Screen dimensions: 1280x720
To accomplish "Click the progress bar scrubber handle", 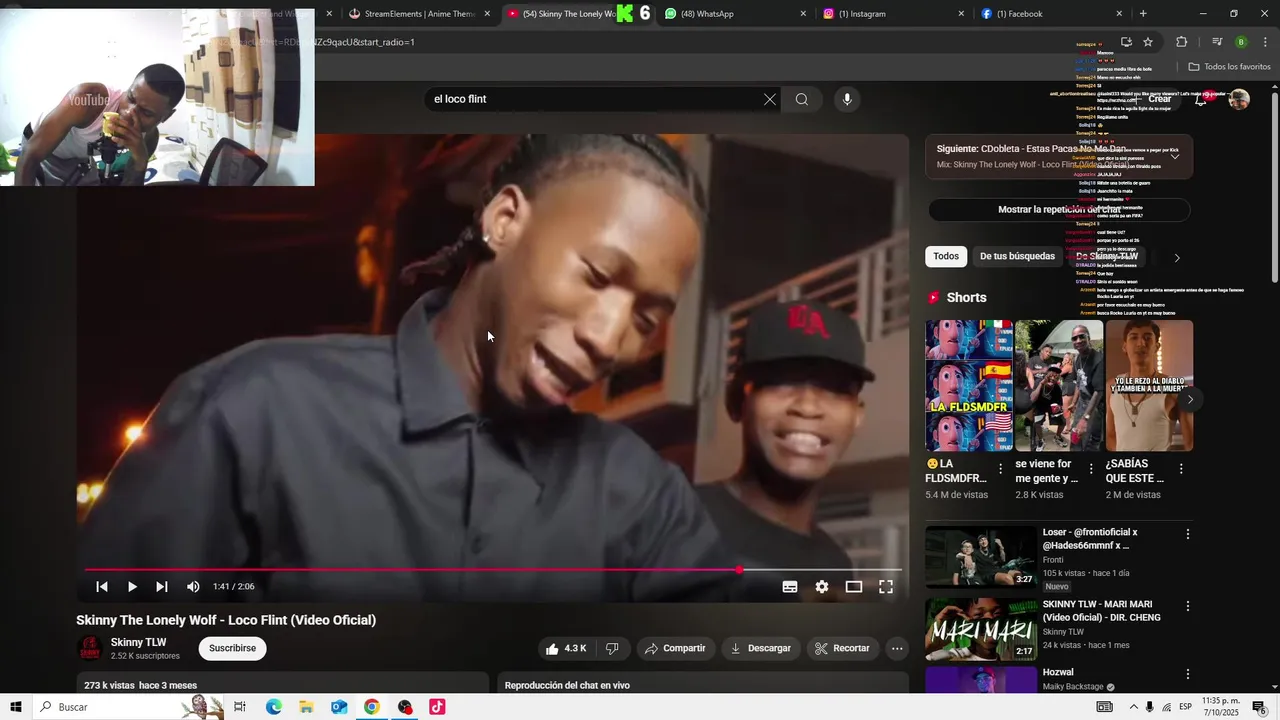I will [739, 570].
